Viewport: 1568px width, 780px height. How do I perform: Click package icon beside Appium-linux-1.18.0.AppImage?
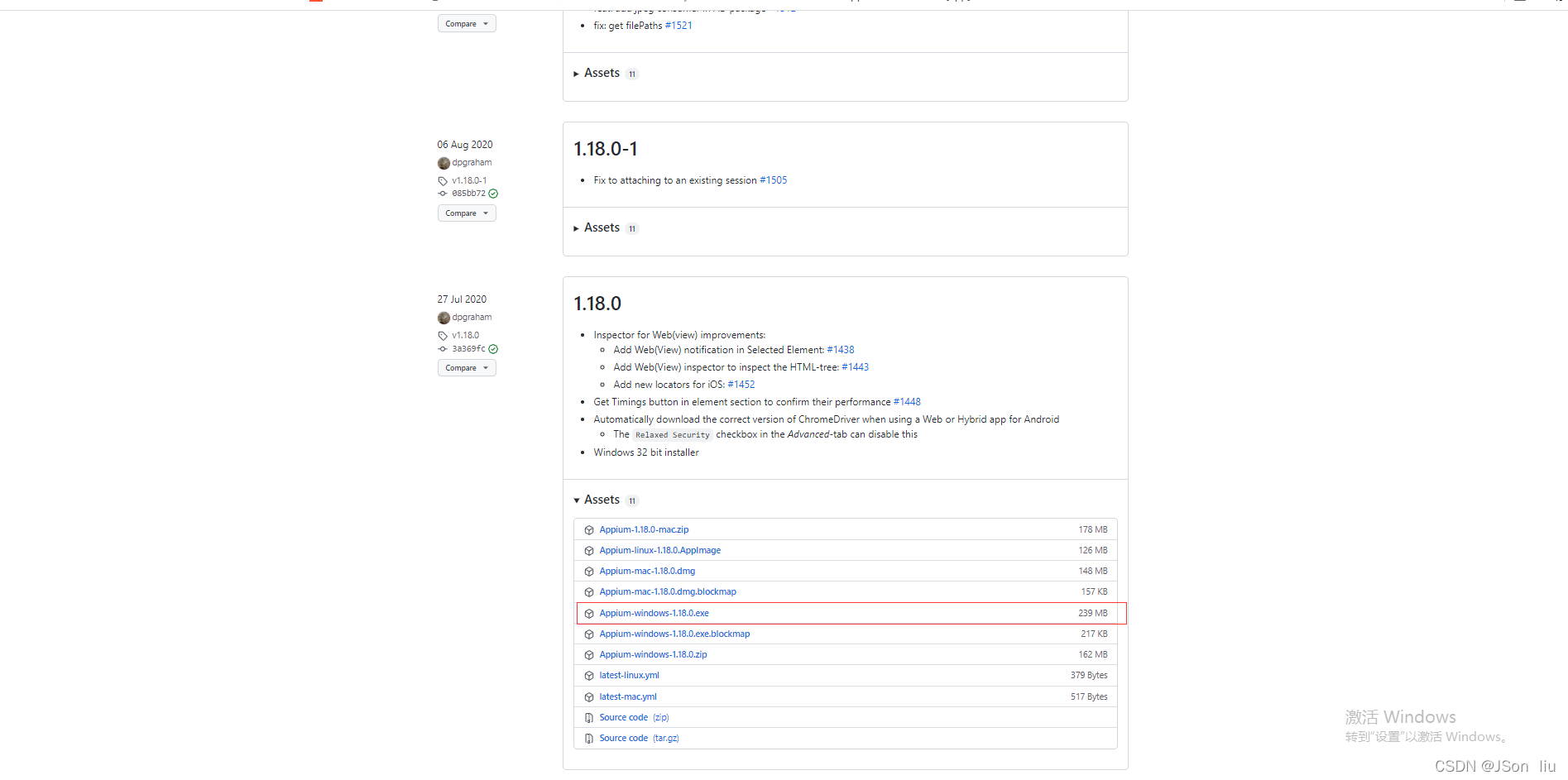coord(589,551)
